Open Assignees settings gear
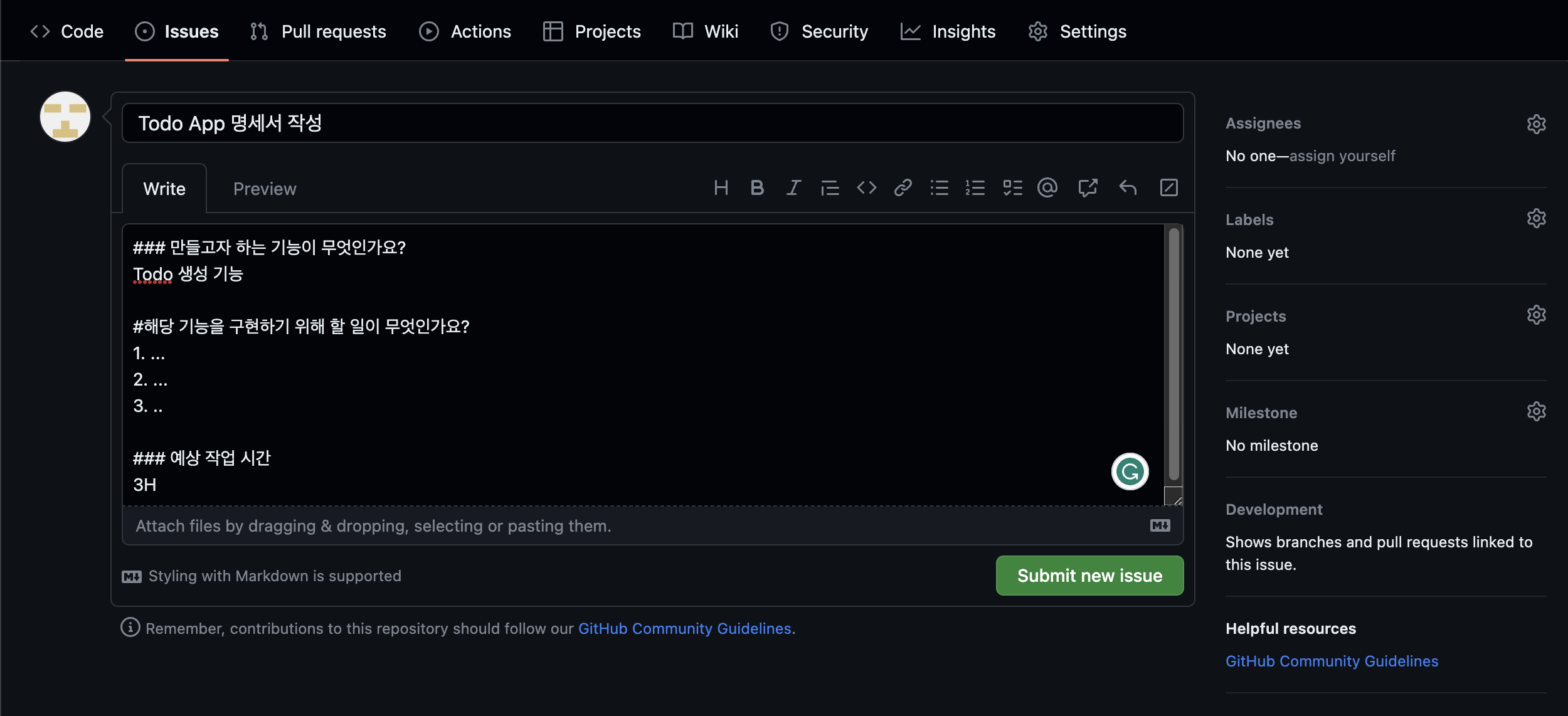The image size is (1568, 716). point(1536,124)
